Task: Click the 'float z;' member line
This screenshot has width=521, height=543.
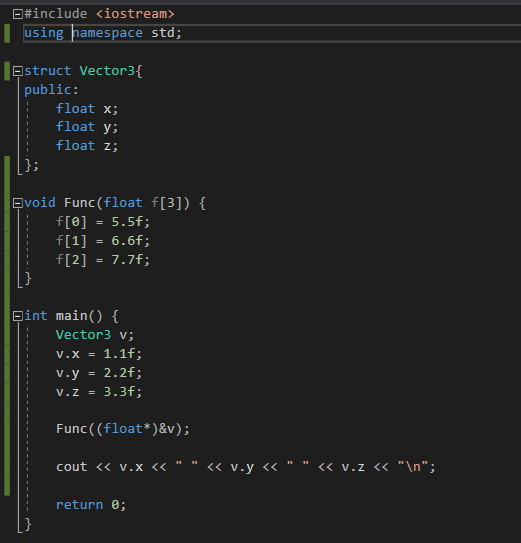Action: [87, 146]
